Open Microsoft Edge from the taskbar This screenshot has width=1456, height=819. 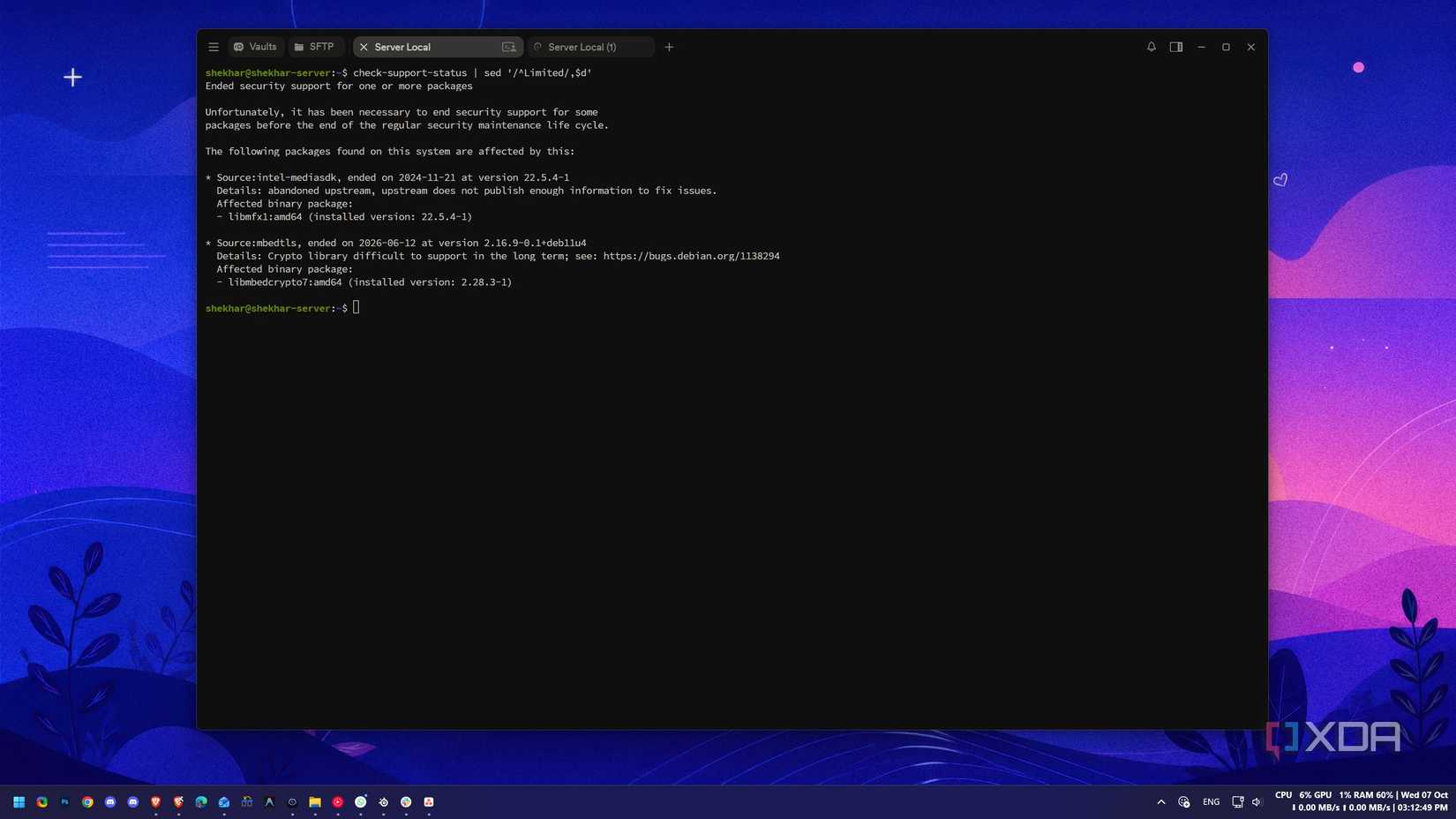pos(201,802)
